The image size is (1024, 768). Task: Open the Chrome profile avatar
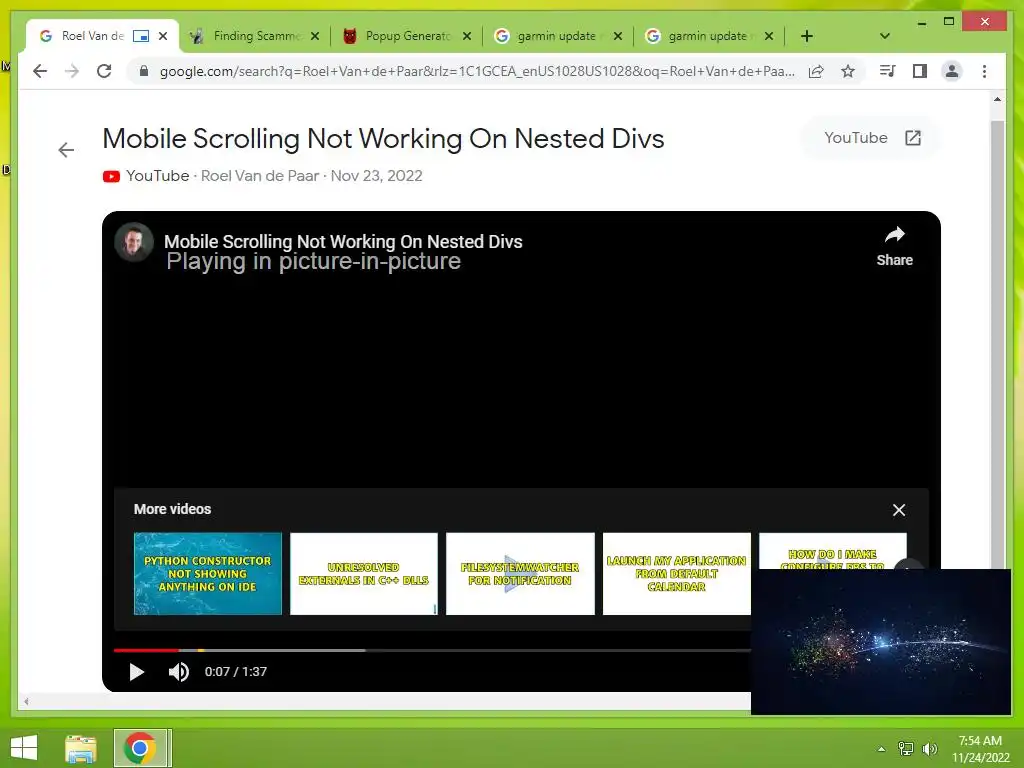coord(952,71)
